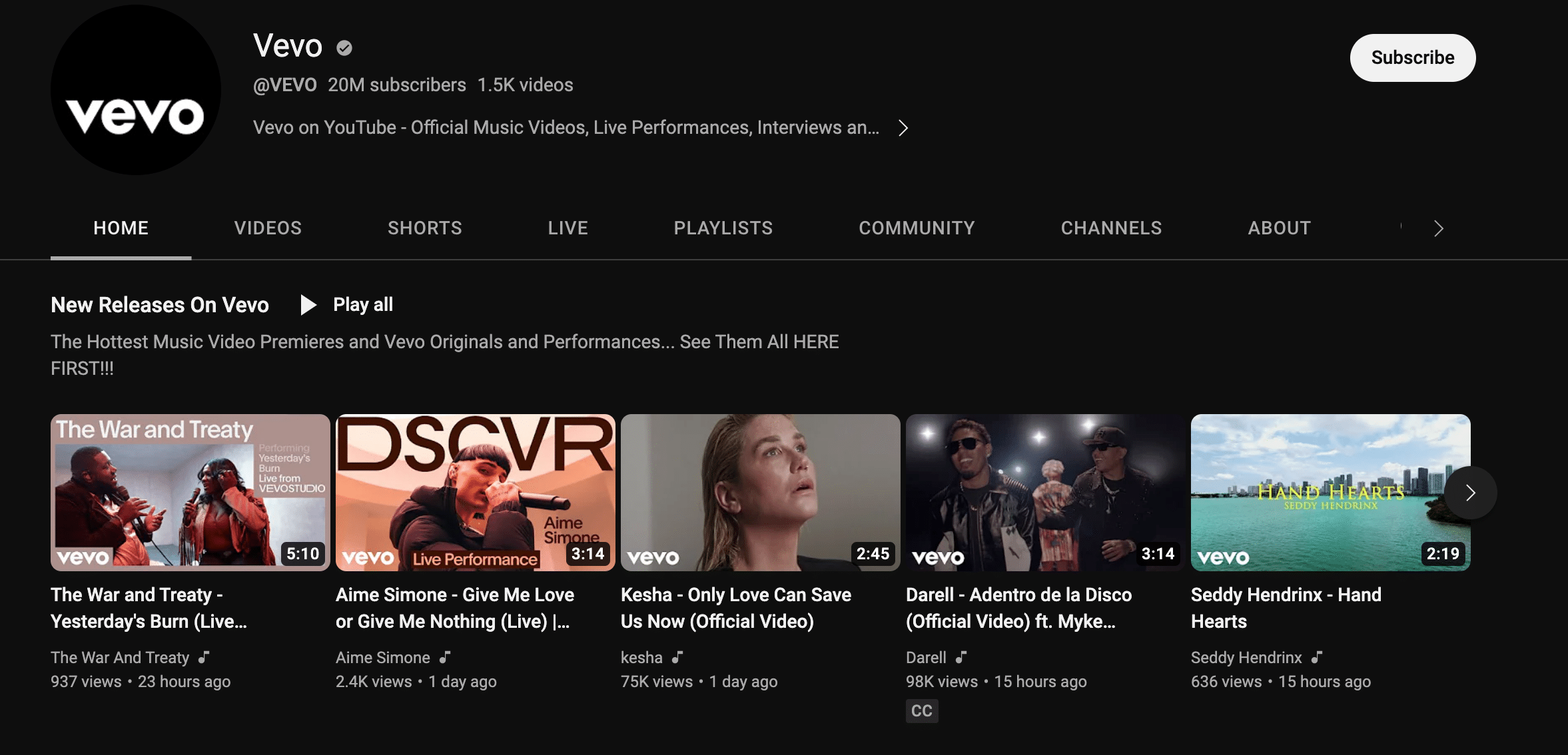
Task: Open the Playlists tab
Action: (723, 228)
